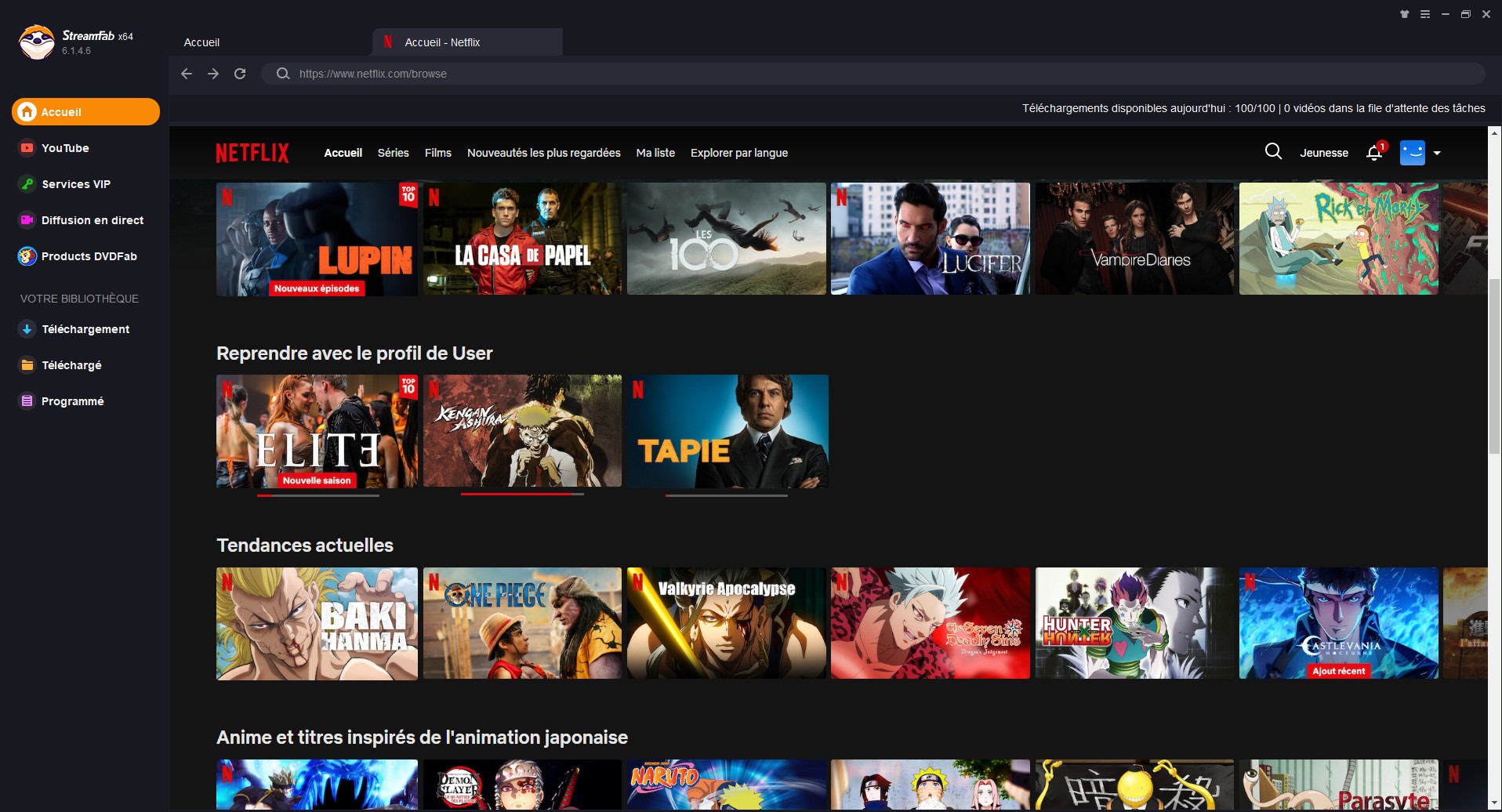Open Demon Slayer thumbnail
Image resolution: width=1502 pixels, height=812 pixels.
coord(522,785)
